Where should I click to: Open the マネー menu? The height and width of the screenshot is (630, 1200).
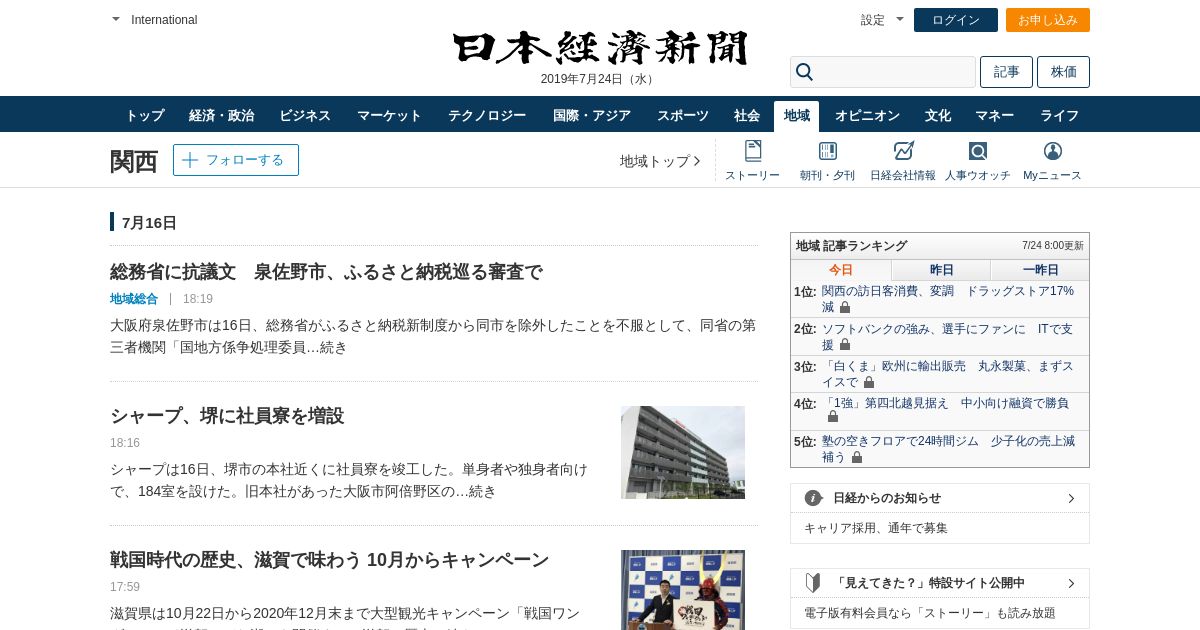click(x=995, y=115)
